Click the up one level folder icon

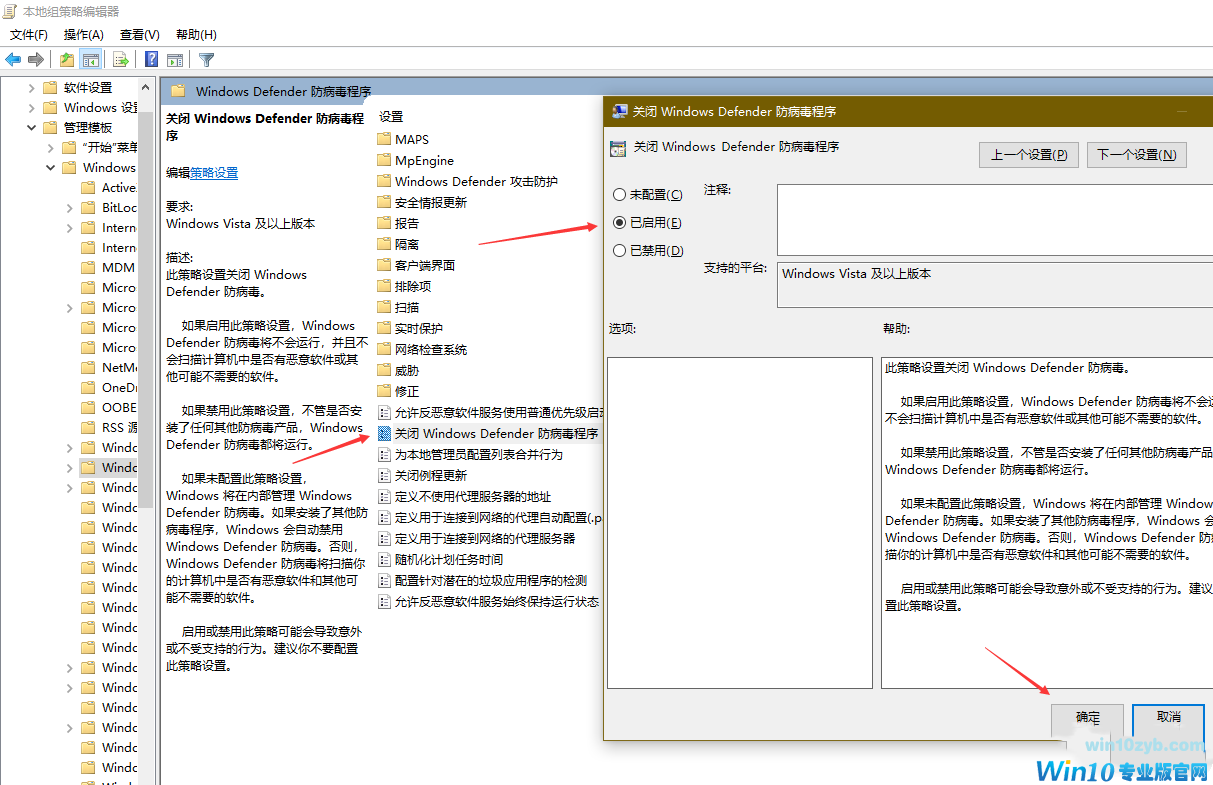click(66, 59)
